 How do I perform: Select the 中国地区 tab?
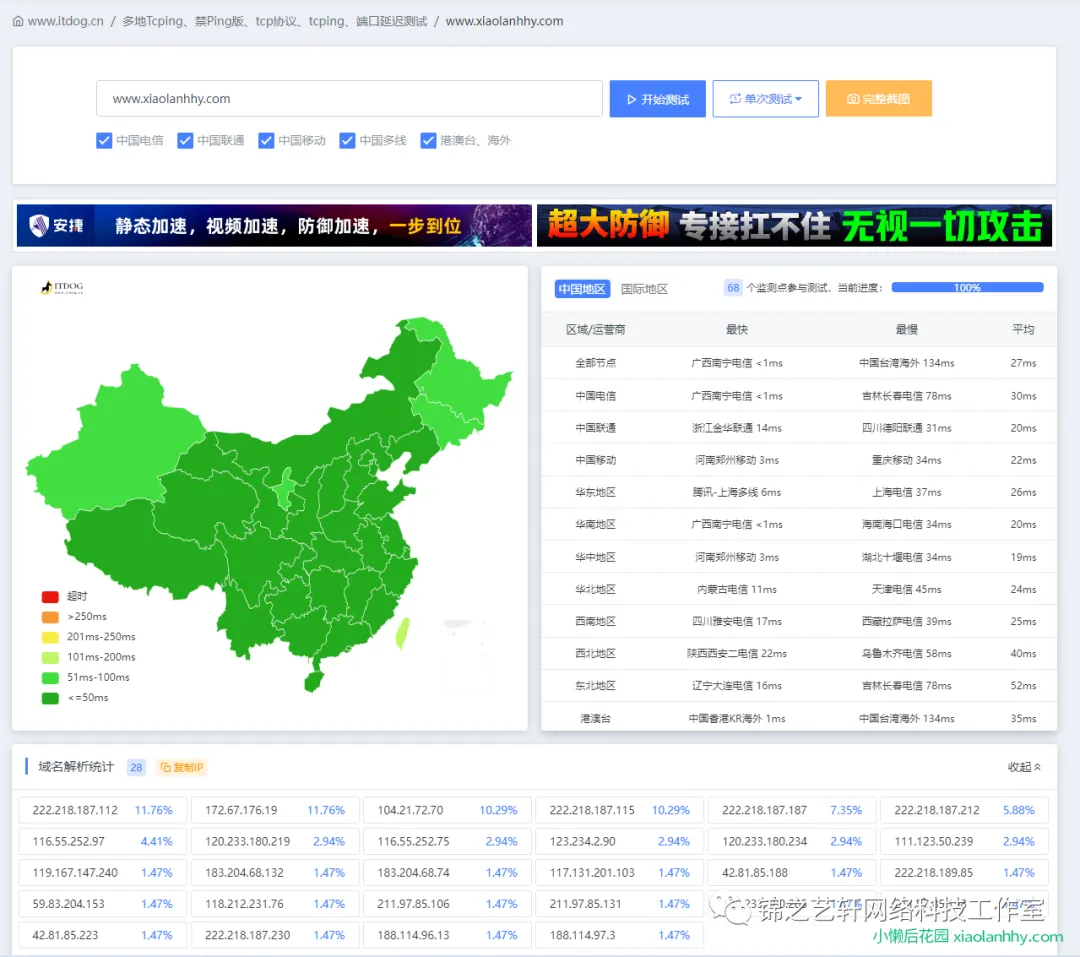[582, 289]
